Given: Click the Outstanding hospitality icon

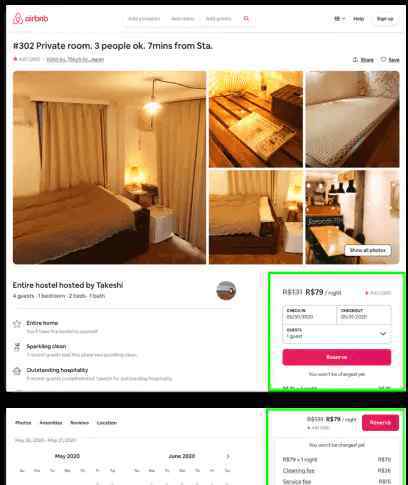Looking at the screenshot, I should 17,371.
